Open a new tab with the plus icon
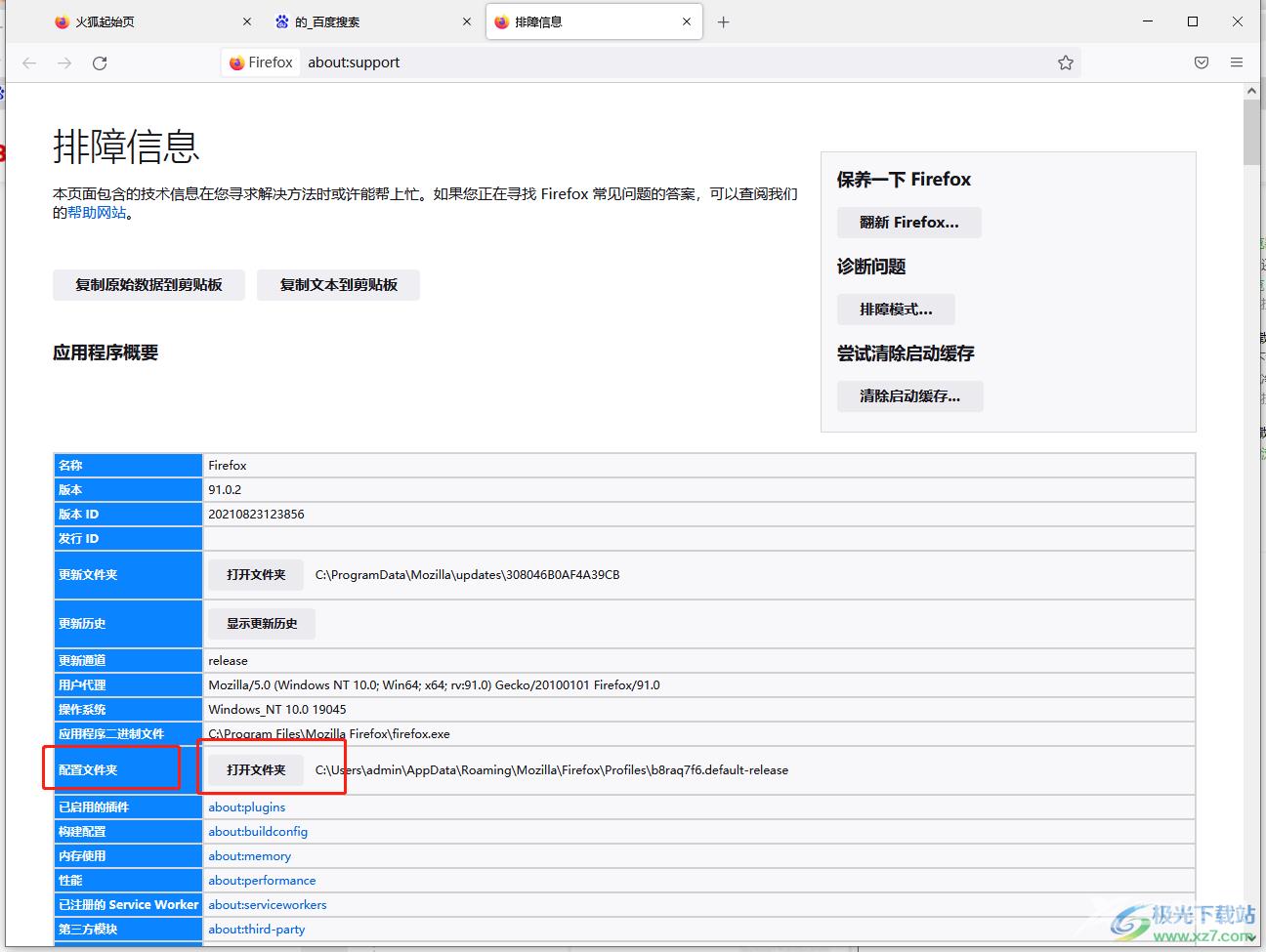 [723, 21]
